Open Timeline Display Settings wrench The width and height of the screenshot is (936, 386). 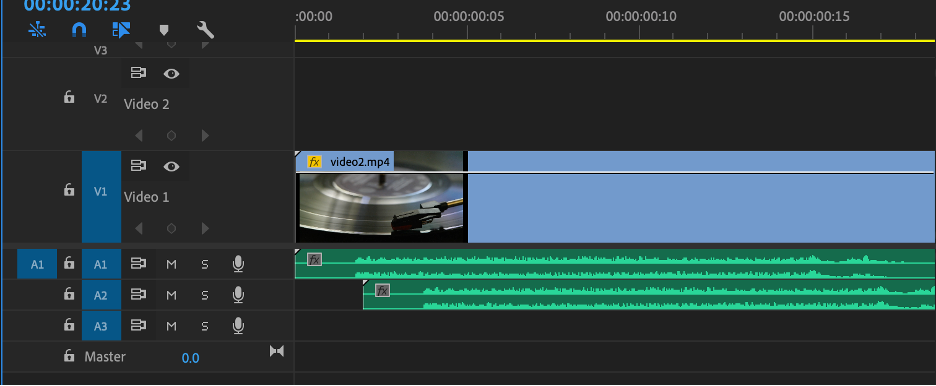(205, 29)
